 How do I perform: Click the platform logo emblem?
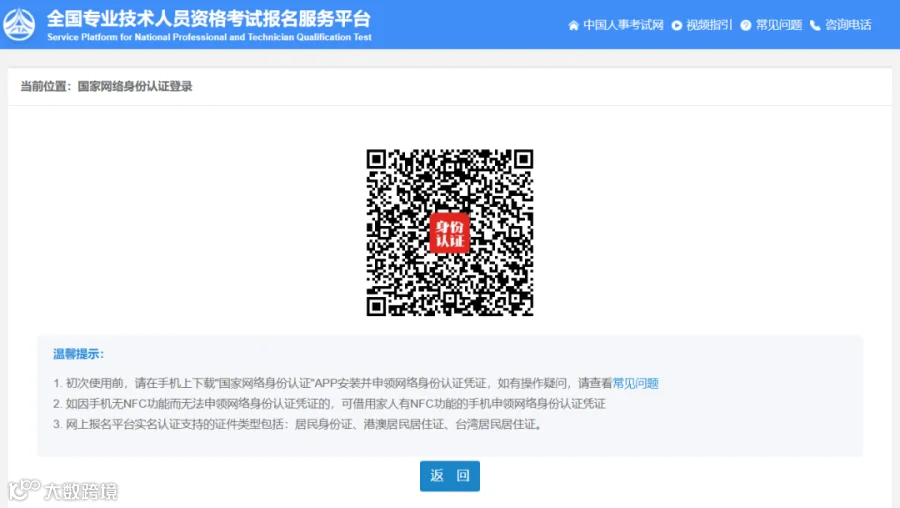[19, 25]
